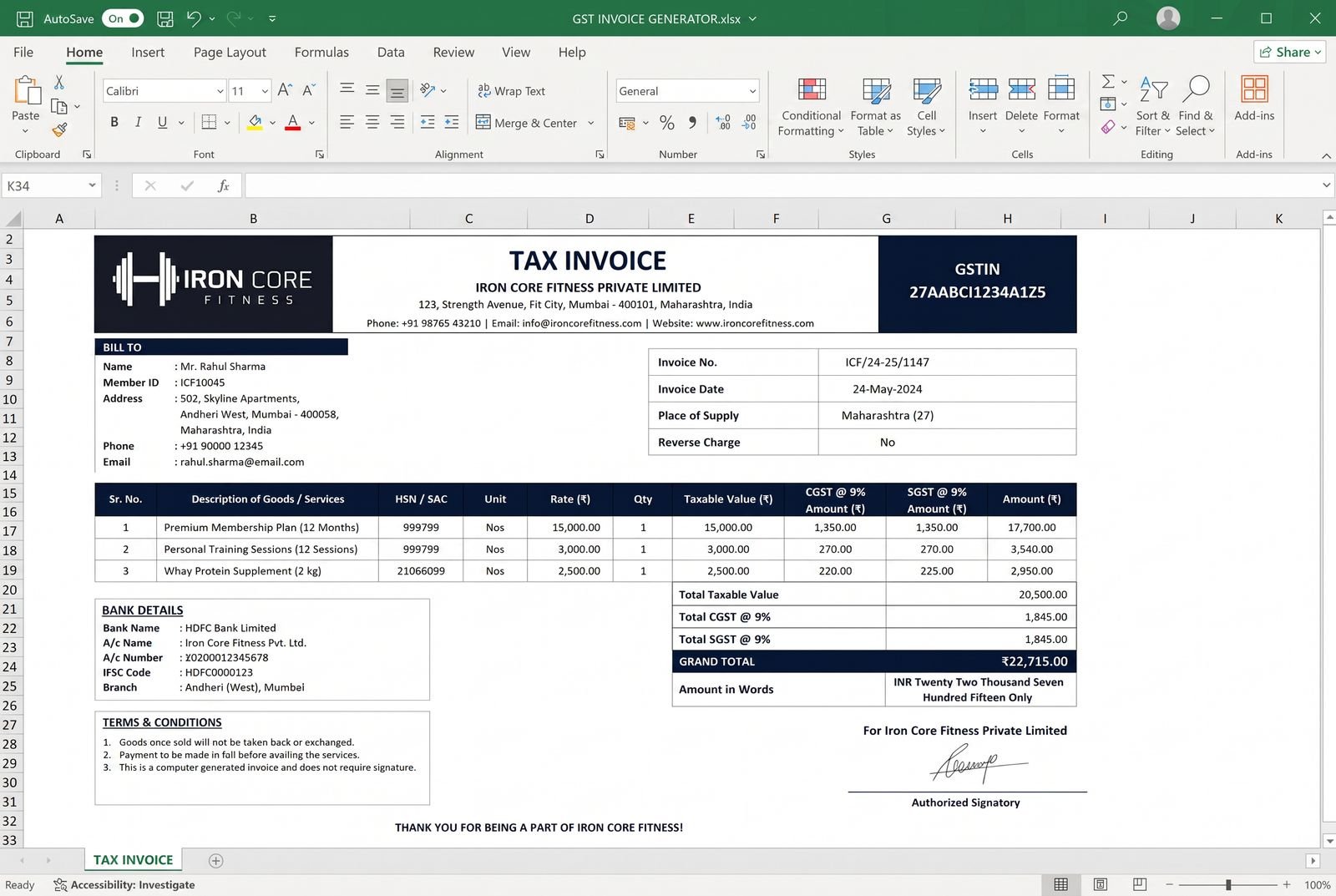Screen dimensions: 1336x896
Task: Open the Calibri font name dropdown
Action: 220,91
